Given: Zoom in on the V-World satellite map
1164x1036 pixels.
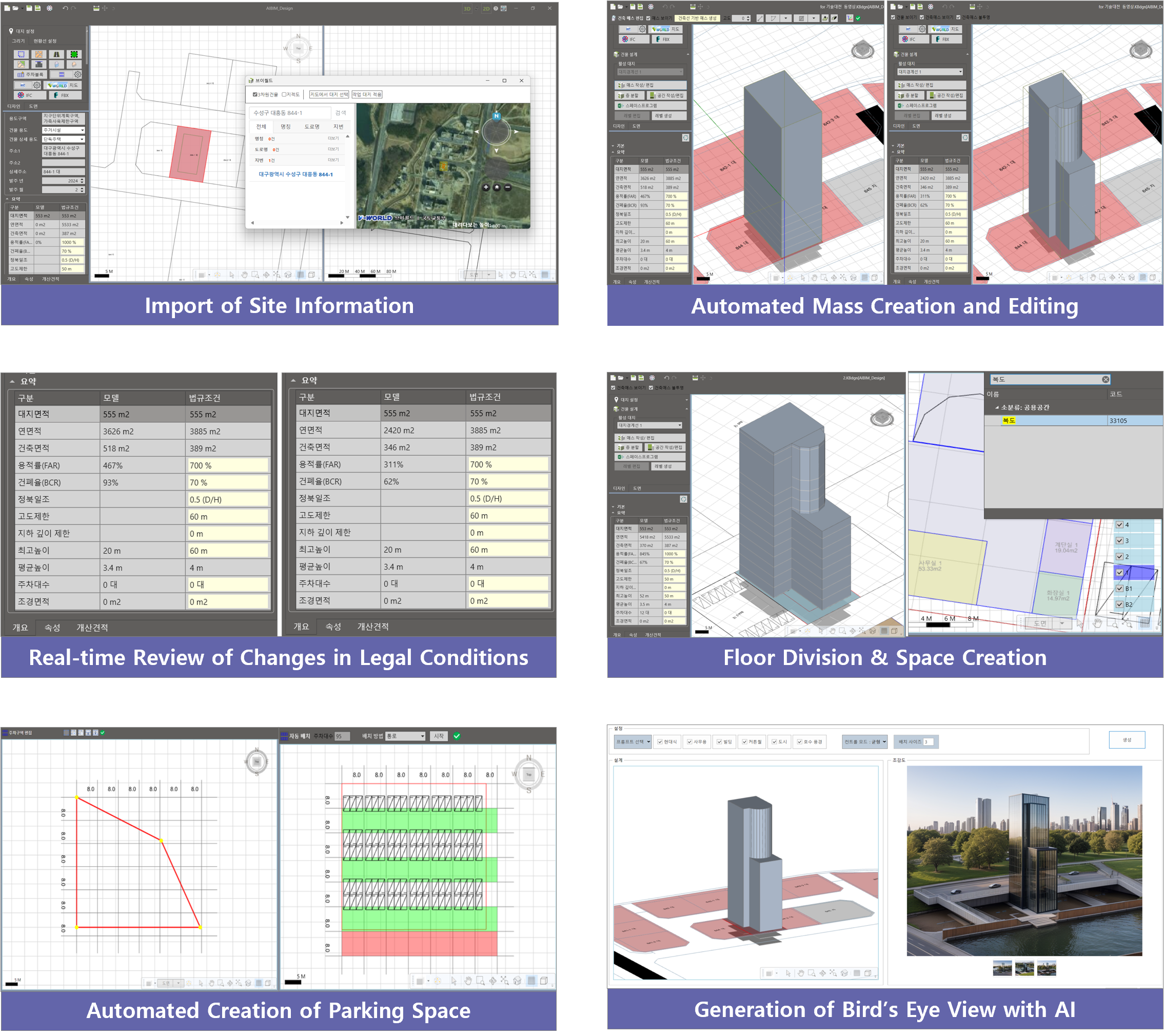Looking at the screenshot, I should coord(486,187).
